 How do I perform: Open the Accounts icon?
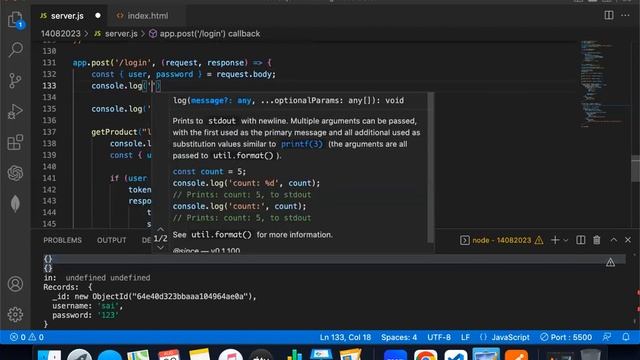pos(16,284)
